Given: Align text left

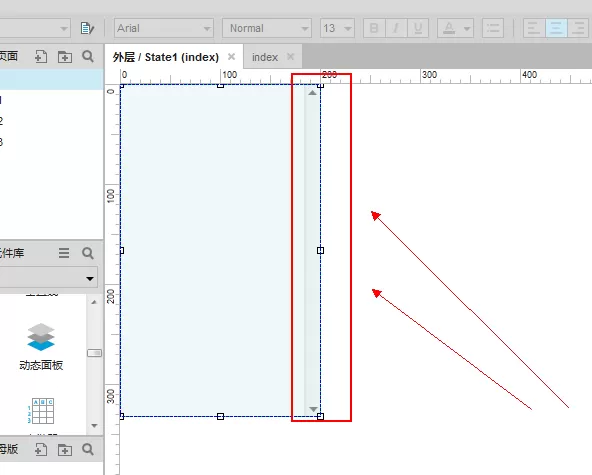Looking at the screenshot, I should click(x=534, y=28).
